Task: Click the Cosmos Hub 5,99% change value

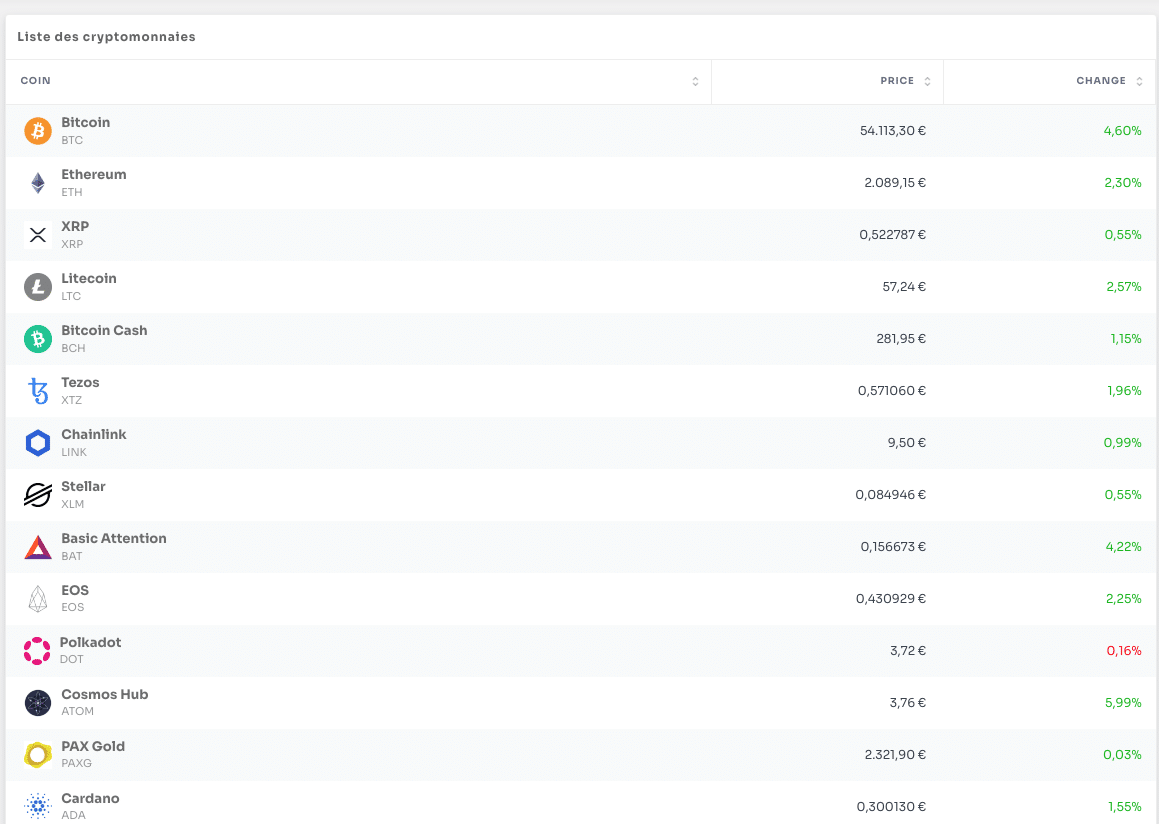Action: click(1122, 703)
